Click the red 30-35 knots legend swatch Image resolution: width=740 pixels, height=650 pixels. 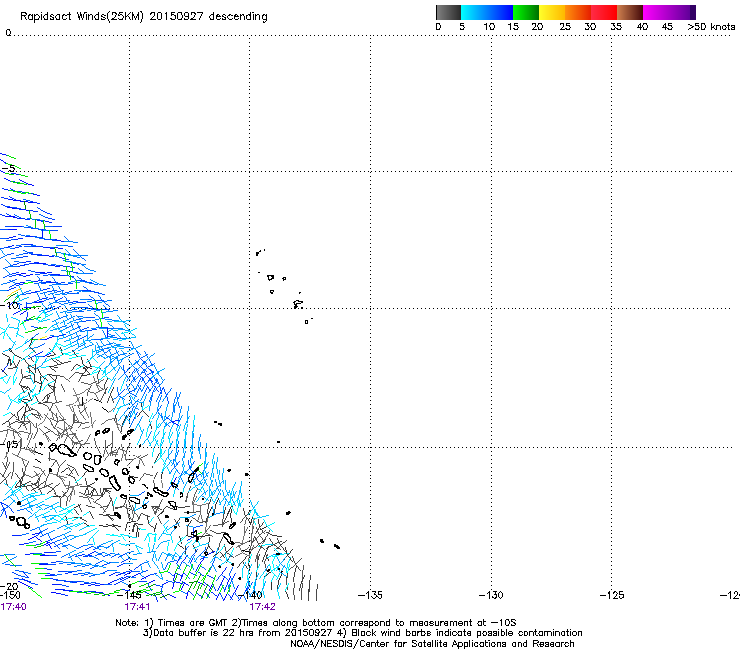[x=604, y=12]
